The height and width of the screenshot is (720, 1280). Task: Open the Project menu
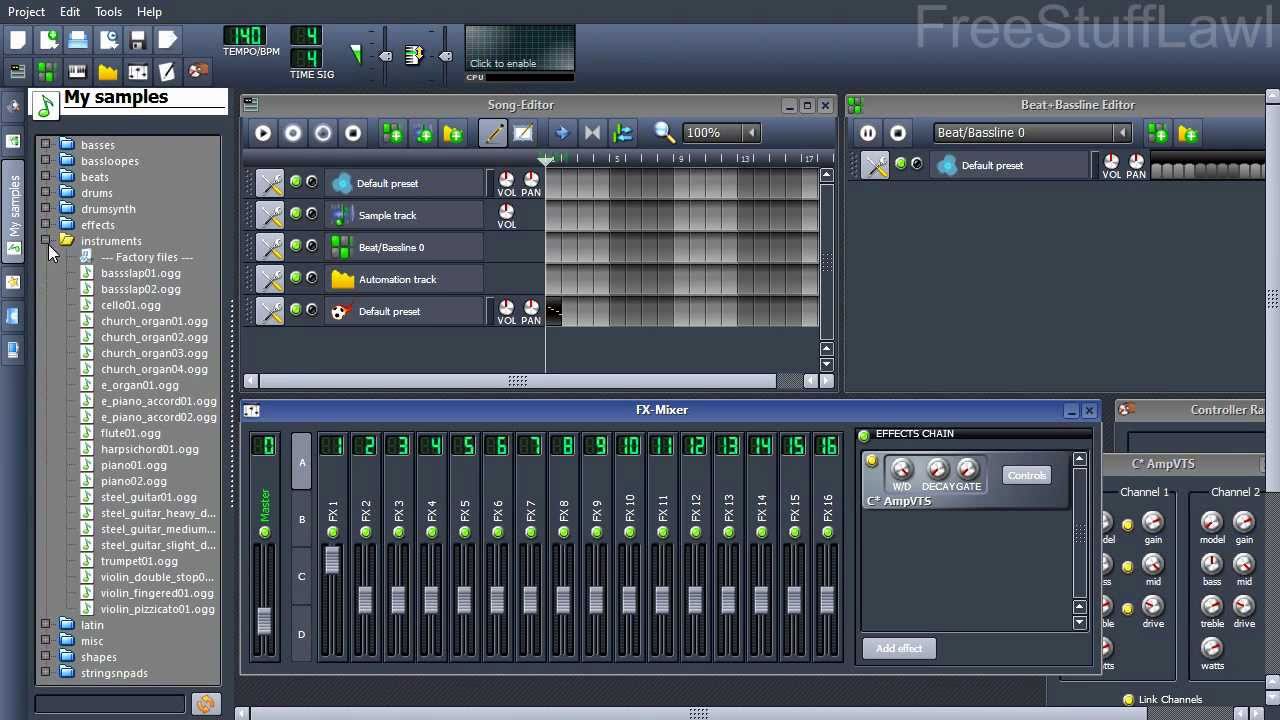pyautogui.click(x=26, y=11)
